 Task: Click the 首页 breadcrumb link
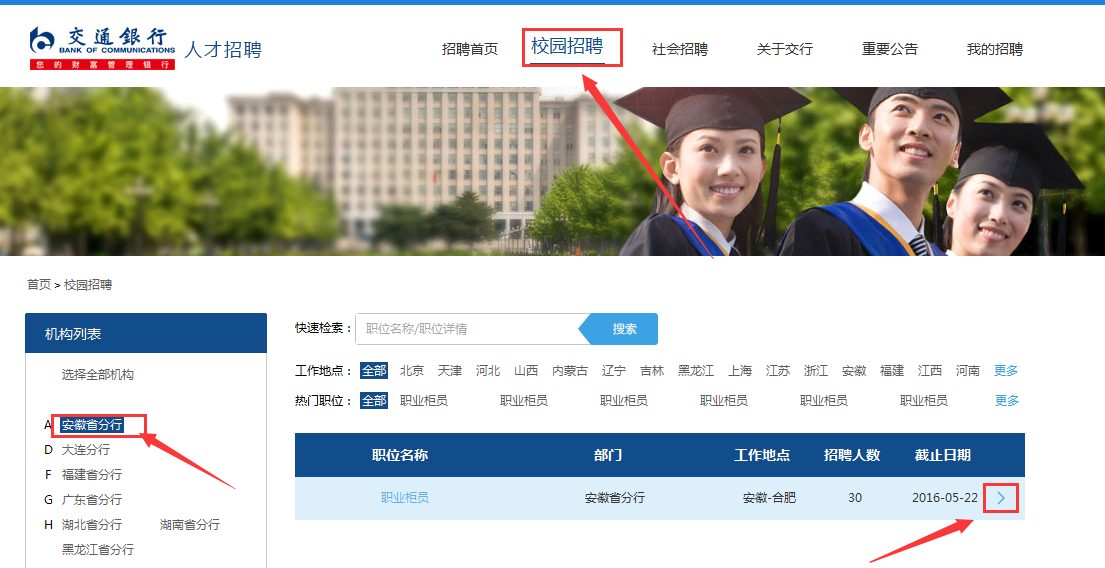click(38, 285)
